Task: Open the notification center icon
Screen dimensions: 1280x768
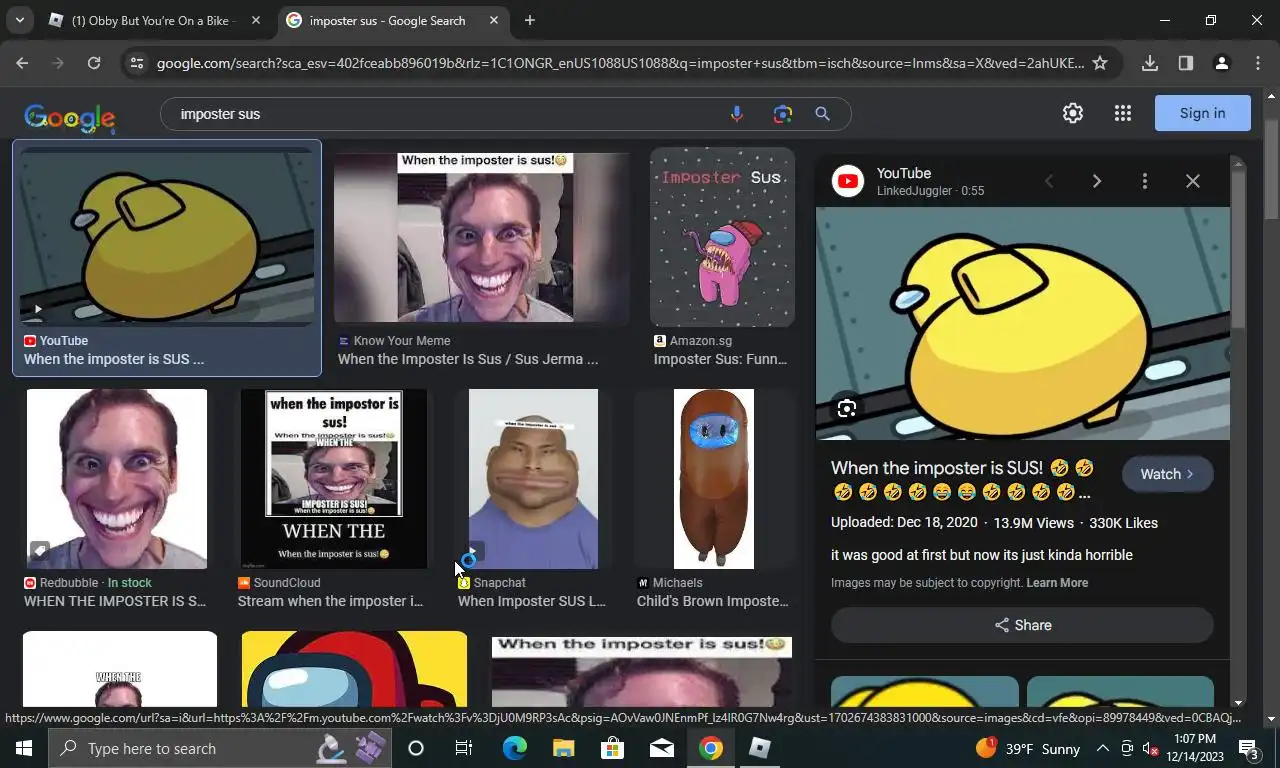Action: click(x=1249, y=748)
